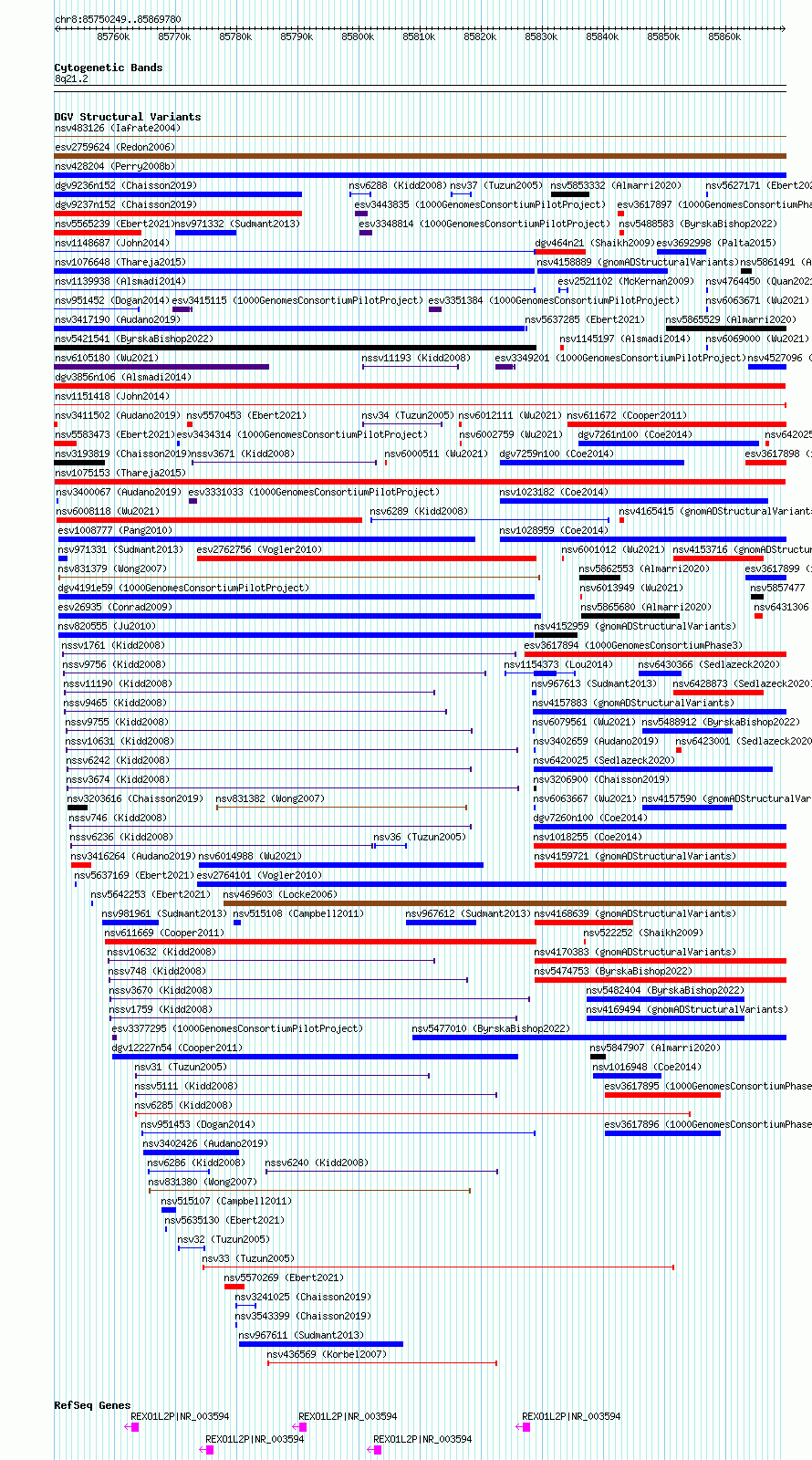Click the red dgv9237n152 variant bar
Viewport: 812px width, 1460px height.
click(178, 214)
